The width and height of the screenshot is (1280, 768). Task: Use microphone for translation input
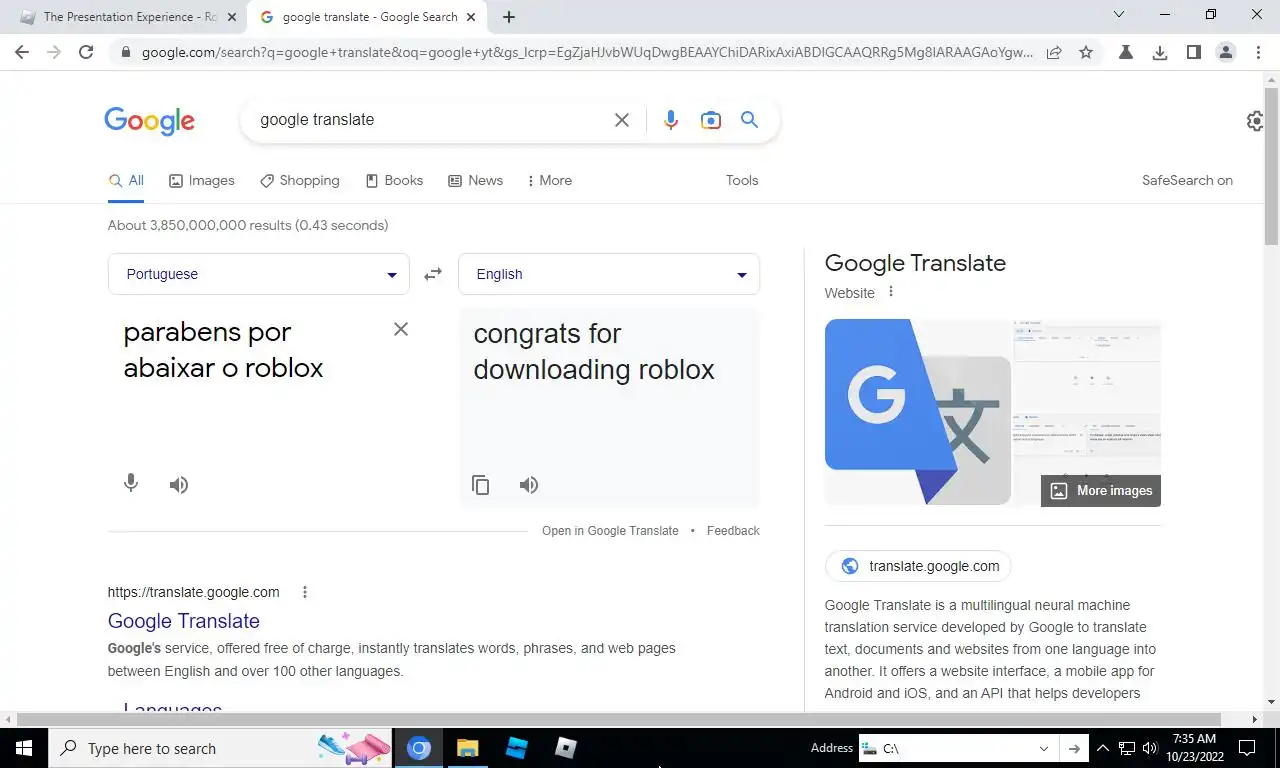pos(131,484)
